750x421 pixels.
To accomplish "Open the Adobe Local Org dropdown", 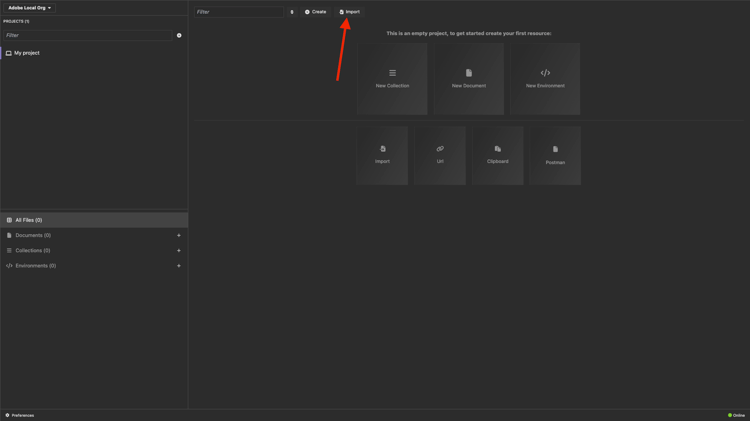I will [29, 8].
